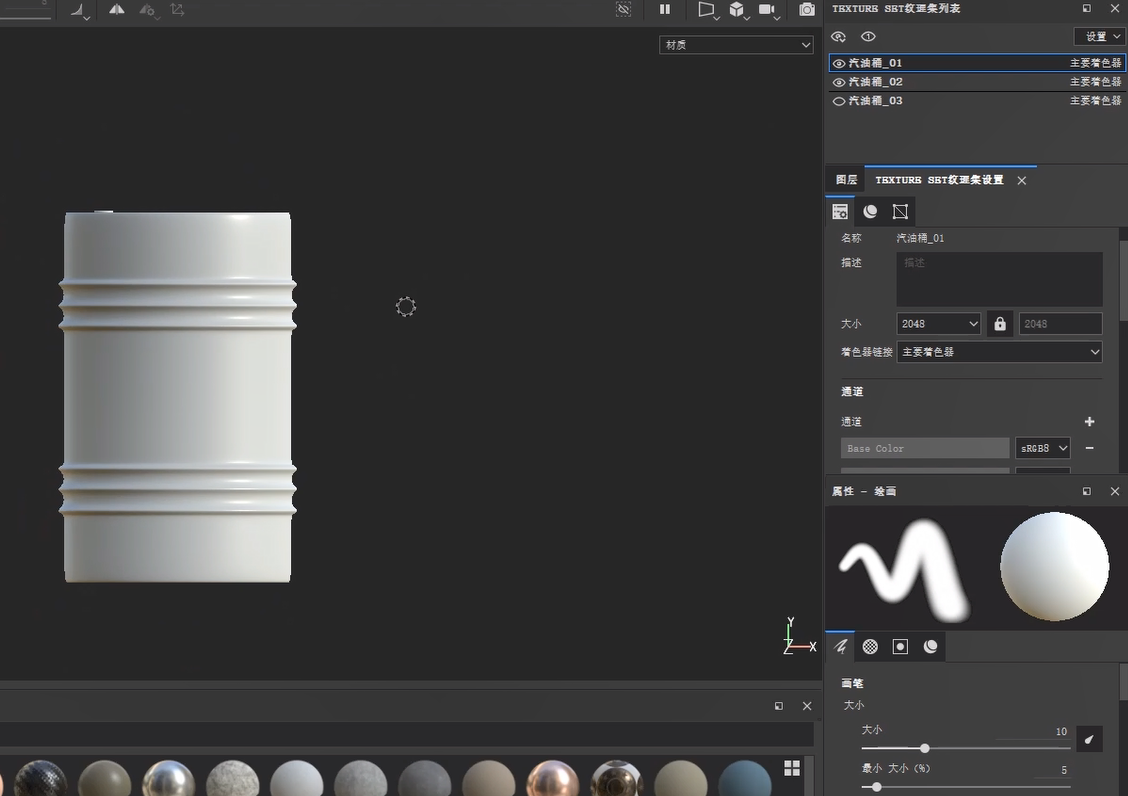
Task: Switch to the 图层 tab
Action: (x=846, y=180)
